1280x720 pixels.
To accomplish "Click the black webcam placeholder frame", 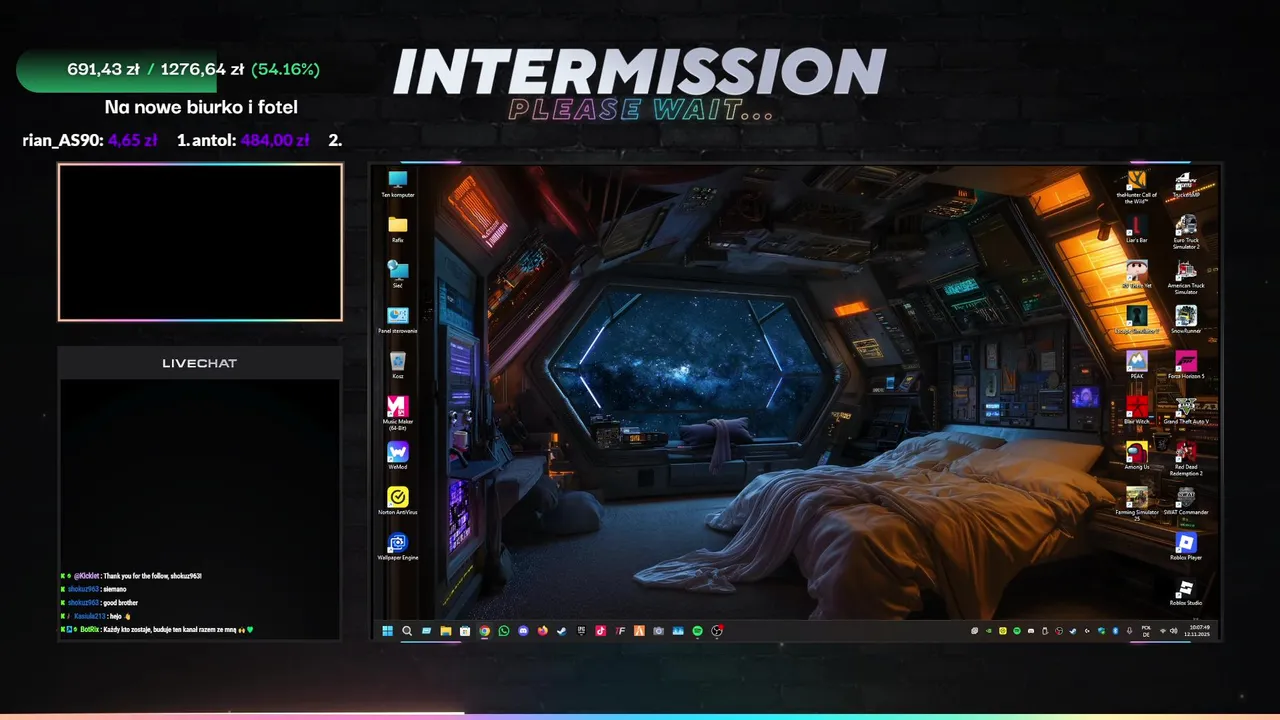I will coord(200,242).
